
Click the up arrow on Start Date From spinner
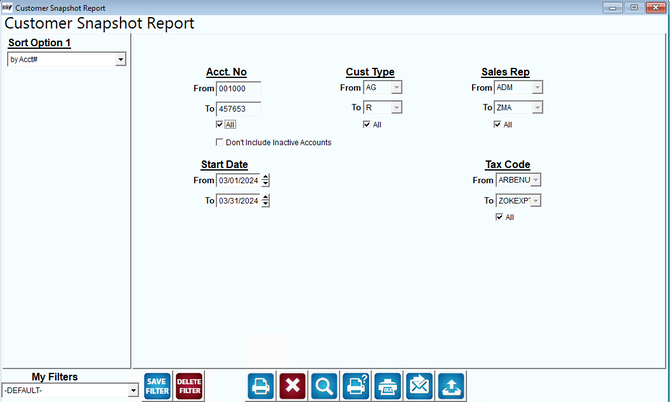[x=266, y=177]
